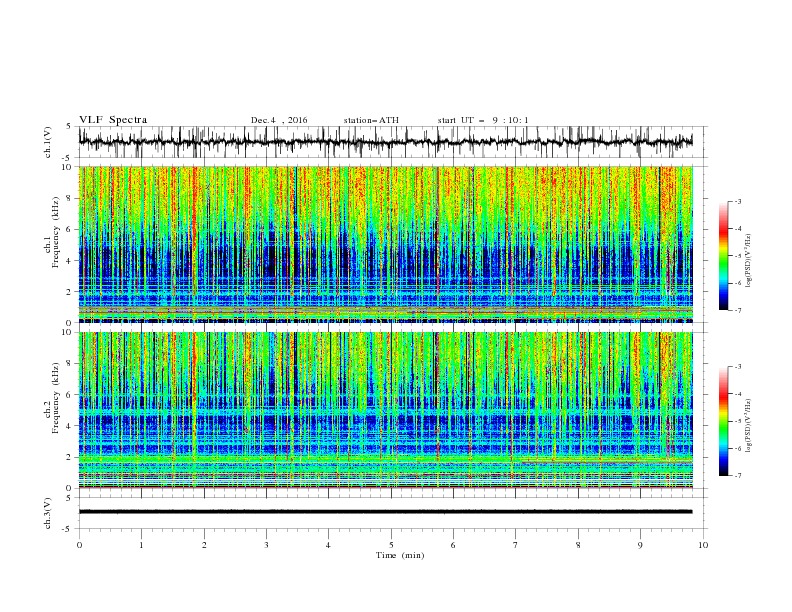Click the ch.1(V) voltage axis label
This screenshot has width=792, height=612.
click(48, 142)
